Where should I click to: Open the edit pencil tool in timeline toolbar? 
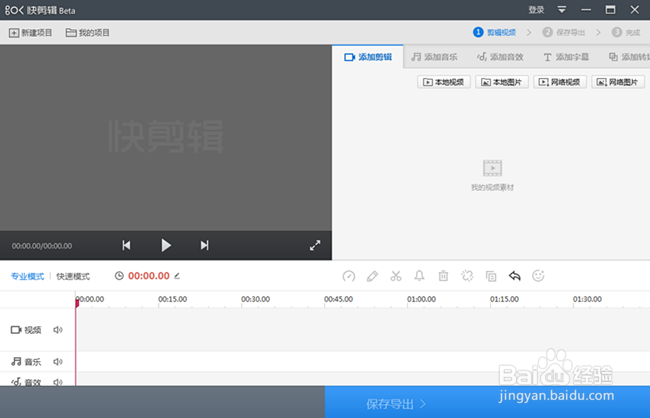372,276
